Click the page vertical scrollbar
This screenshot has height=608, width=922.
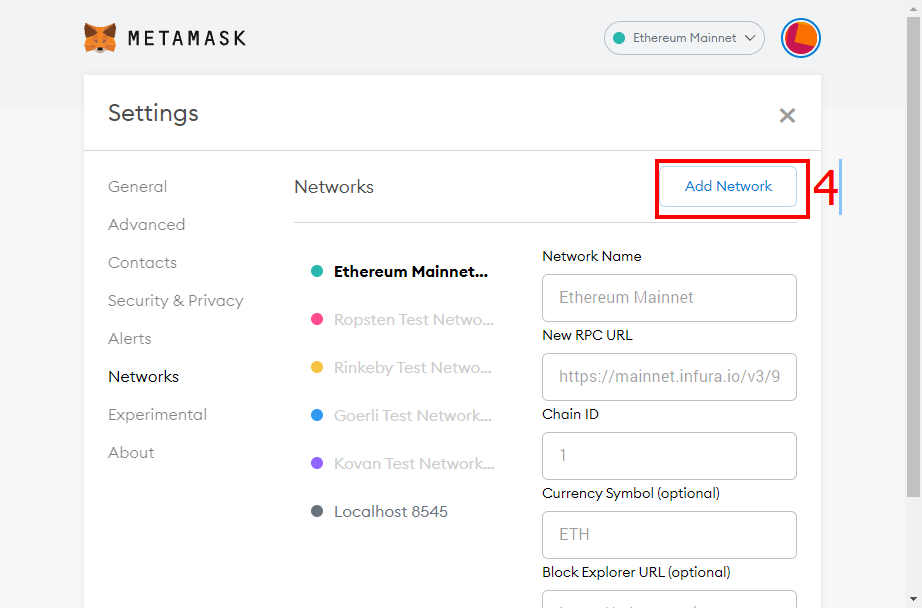coord(913,256)
